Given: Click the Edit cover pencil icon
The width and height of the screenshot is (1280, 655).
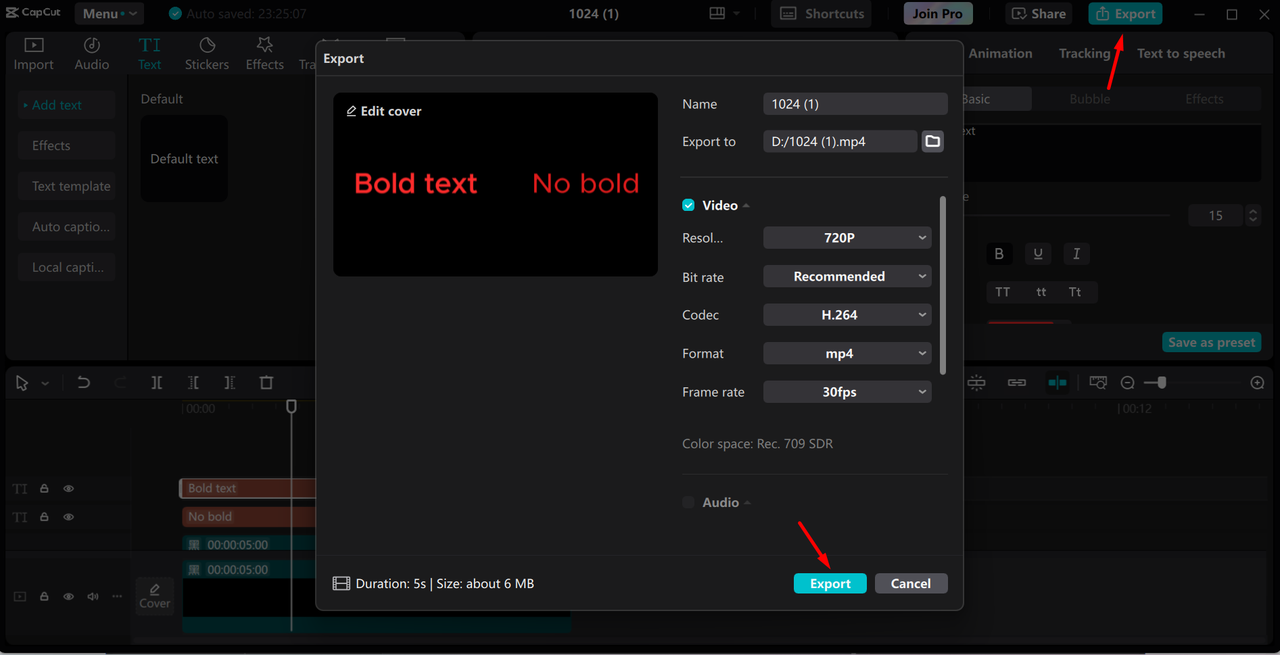Looking at the screenshot, I should click(351, 111).
